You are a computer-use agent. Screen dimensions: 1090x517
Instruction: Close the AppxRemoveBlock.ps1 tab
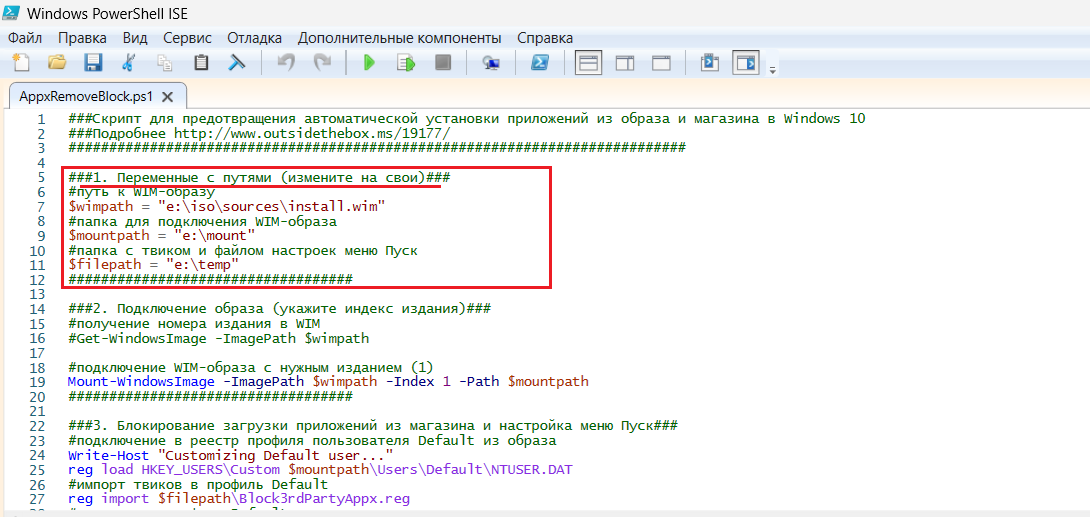click(x=168, y=97)
